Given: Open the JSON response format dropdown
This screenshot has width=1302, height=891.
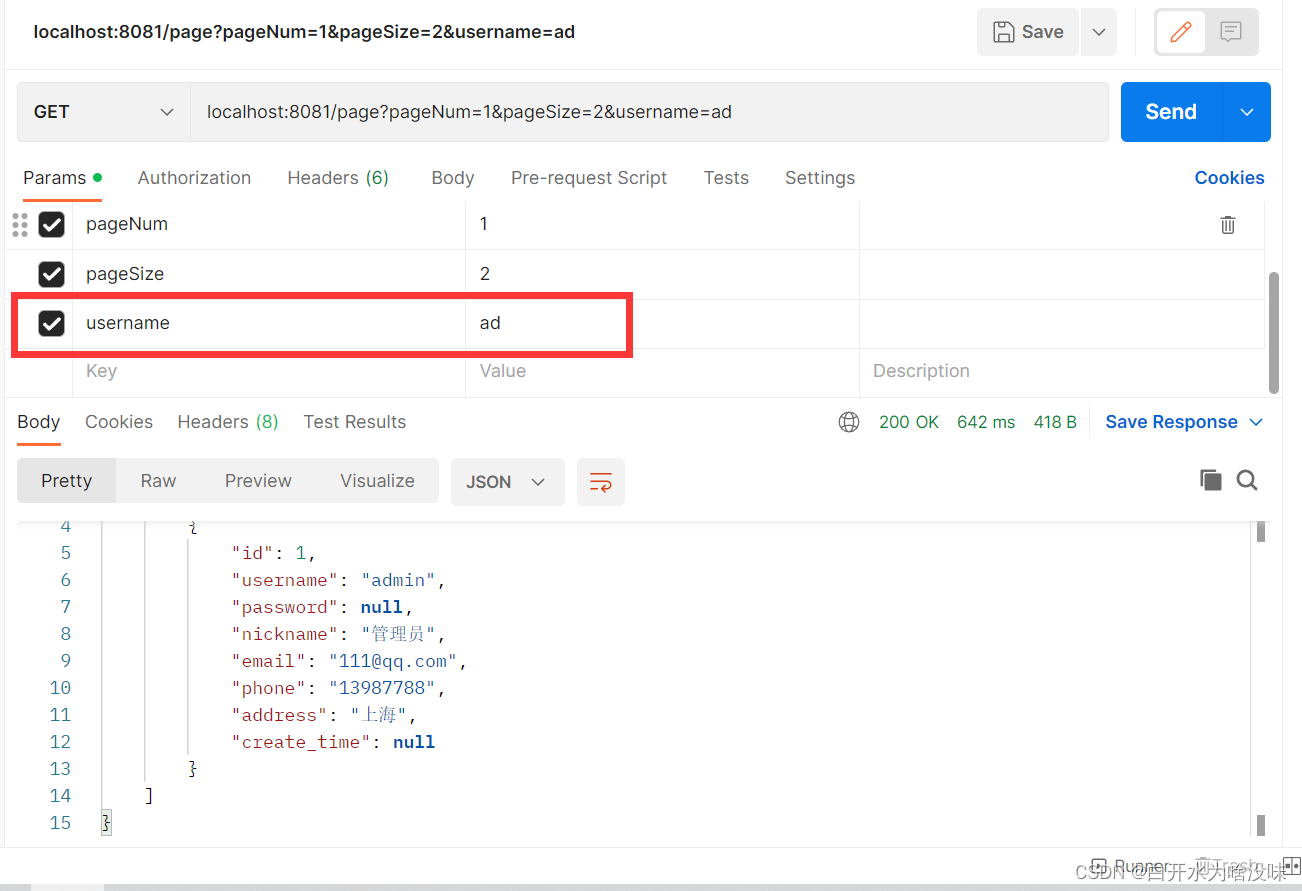Looking at the screenshot, I should click(507, 481).
